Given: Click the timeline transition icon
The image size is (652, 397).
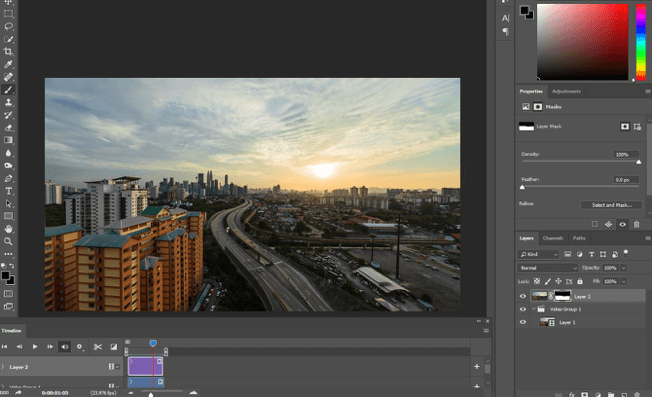Looking at the screenshot, I should click(x=114, y=347).
